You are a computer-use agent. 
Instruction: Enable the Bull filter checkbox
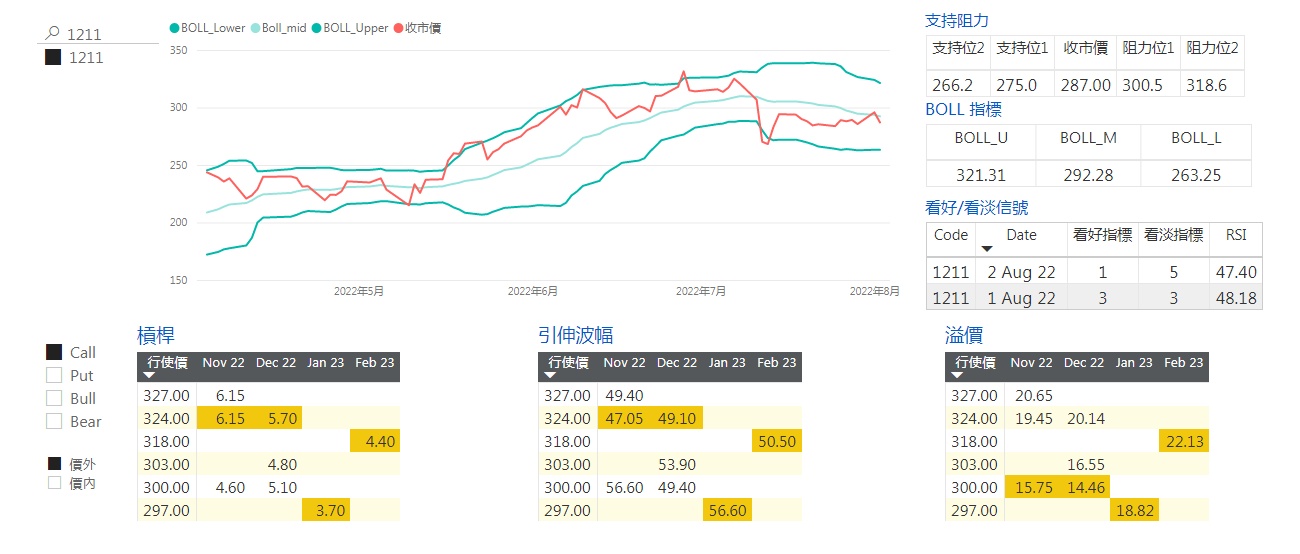pyautogui.click(x=54, y=398)
